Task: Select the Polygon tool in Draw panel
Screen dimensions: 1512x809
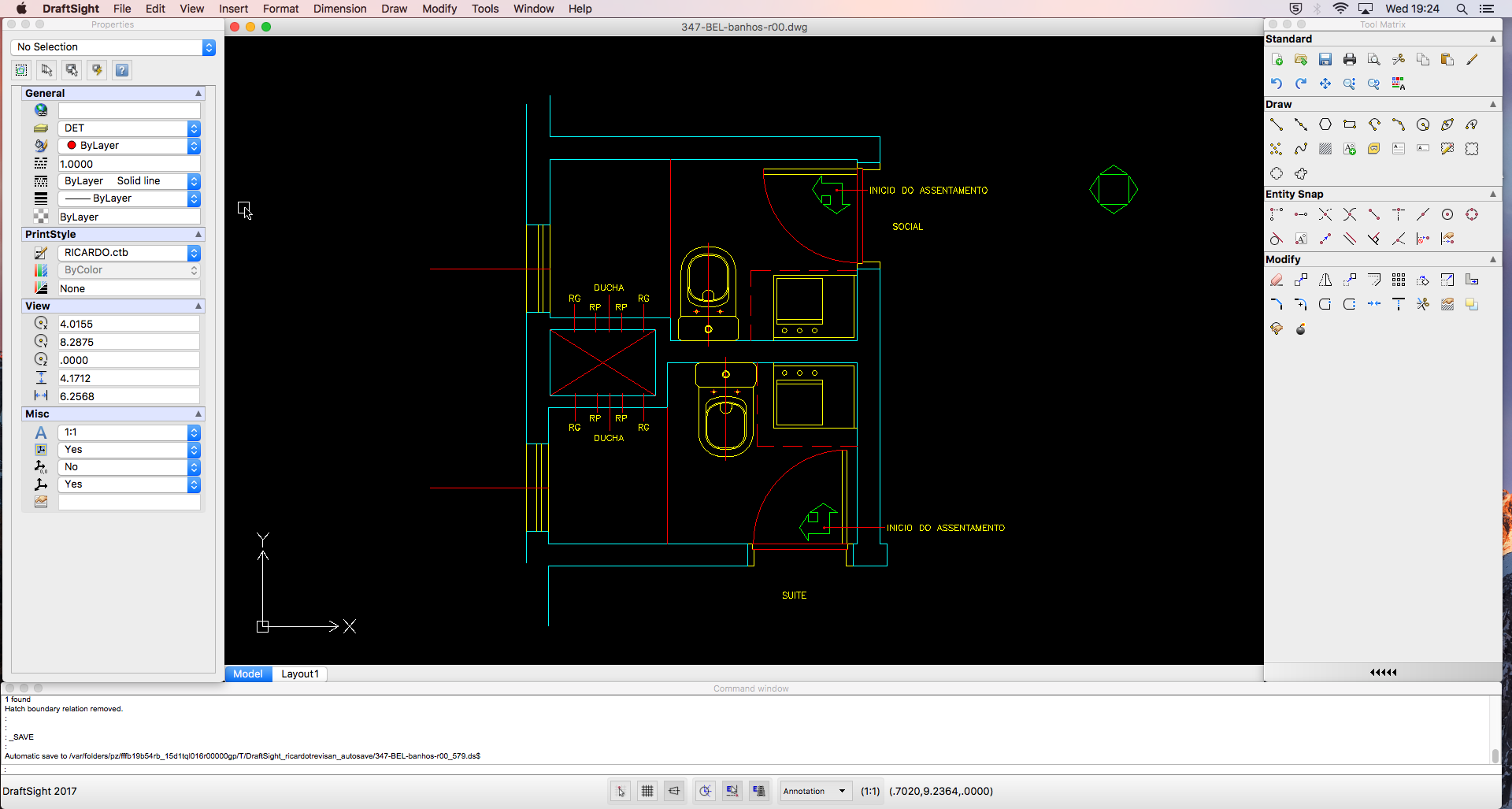Action: (1326, 124)
